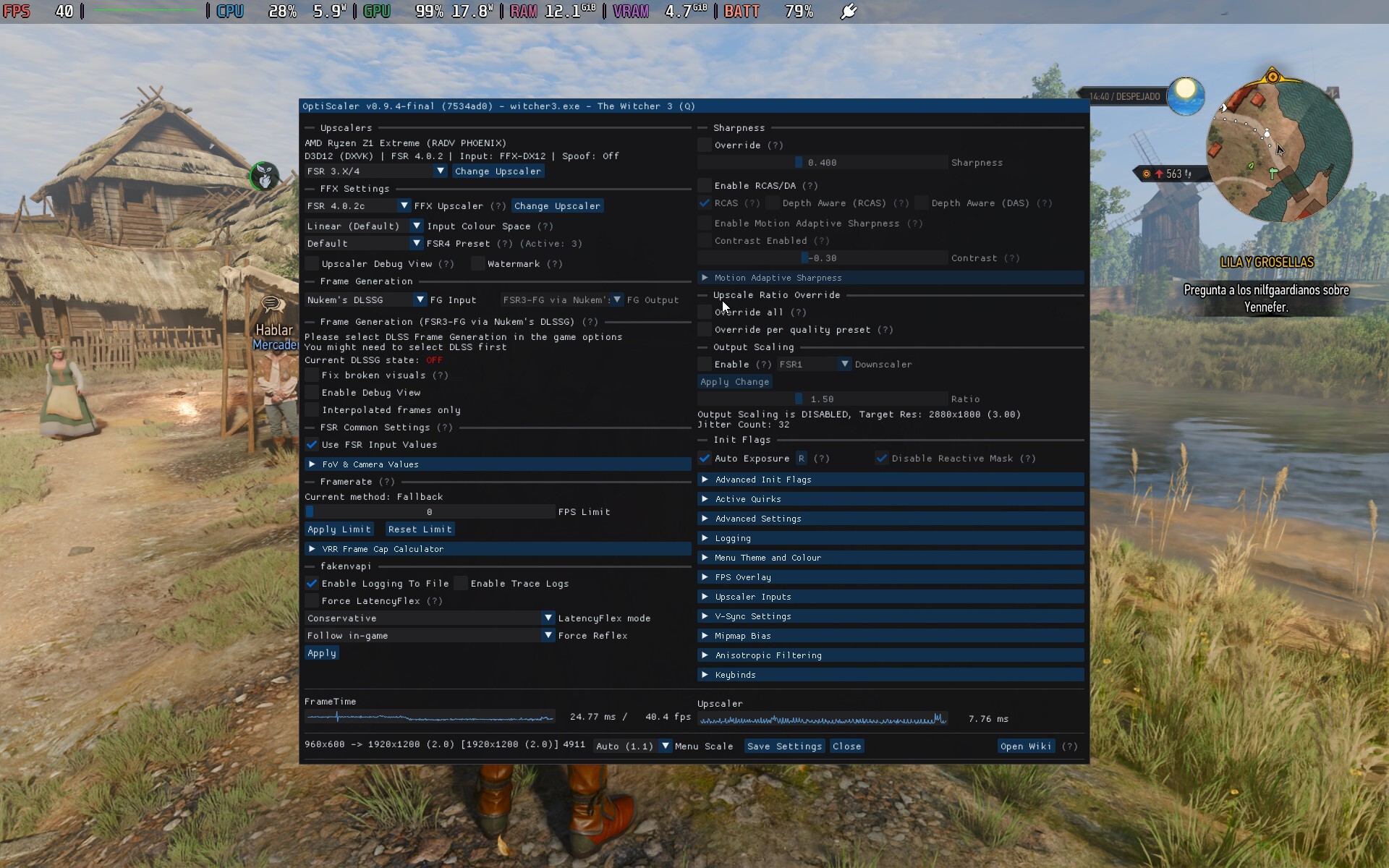Click the quest marker atop the minimap

click(x=1273, y=76)
